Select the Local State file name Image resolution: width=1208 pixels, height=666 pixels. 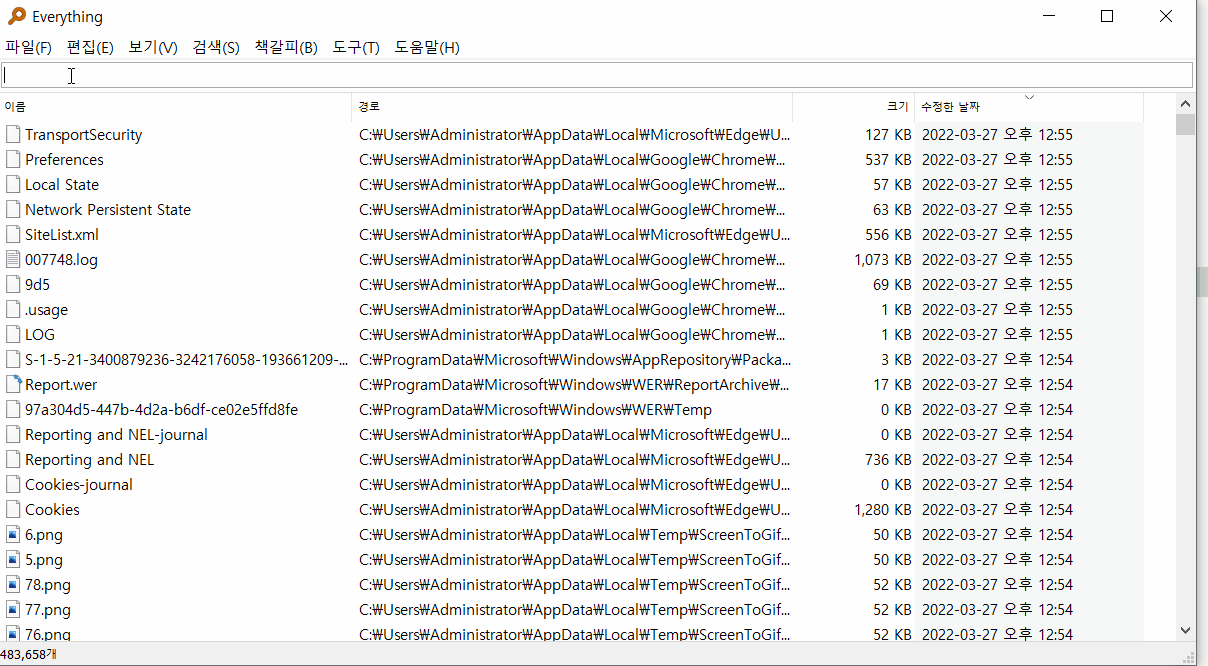[62, 184]
